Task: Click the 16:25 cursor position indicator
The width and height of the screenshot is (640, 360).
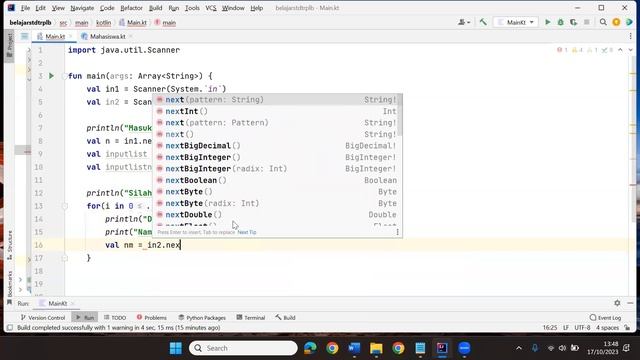Action: click(x=550, y=327)
